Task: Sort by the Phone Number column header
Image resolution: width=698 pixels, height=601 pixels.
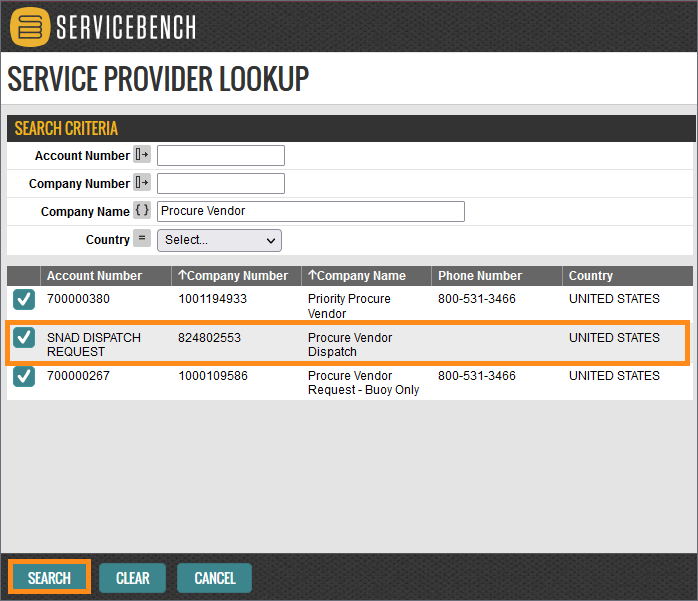Action: tap(480, 276)
